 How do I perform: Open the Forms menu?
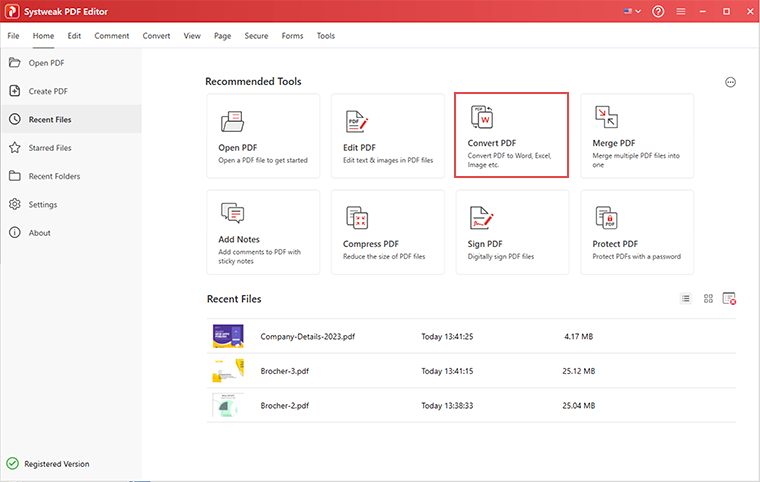292,36
